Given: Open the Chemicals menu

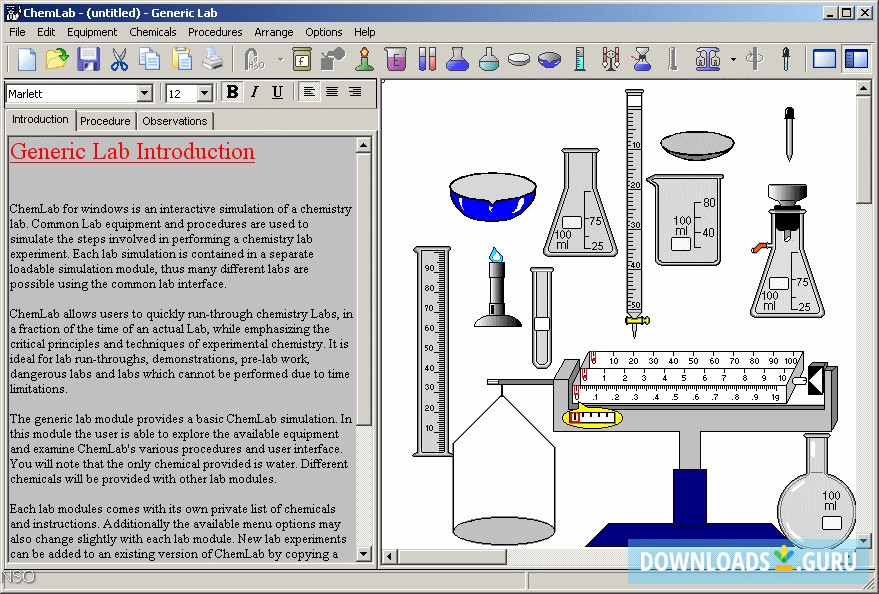Looking at the screenshot, I should coord(152,32).
